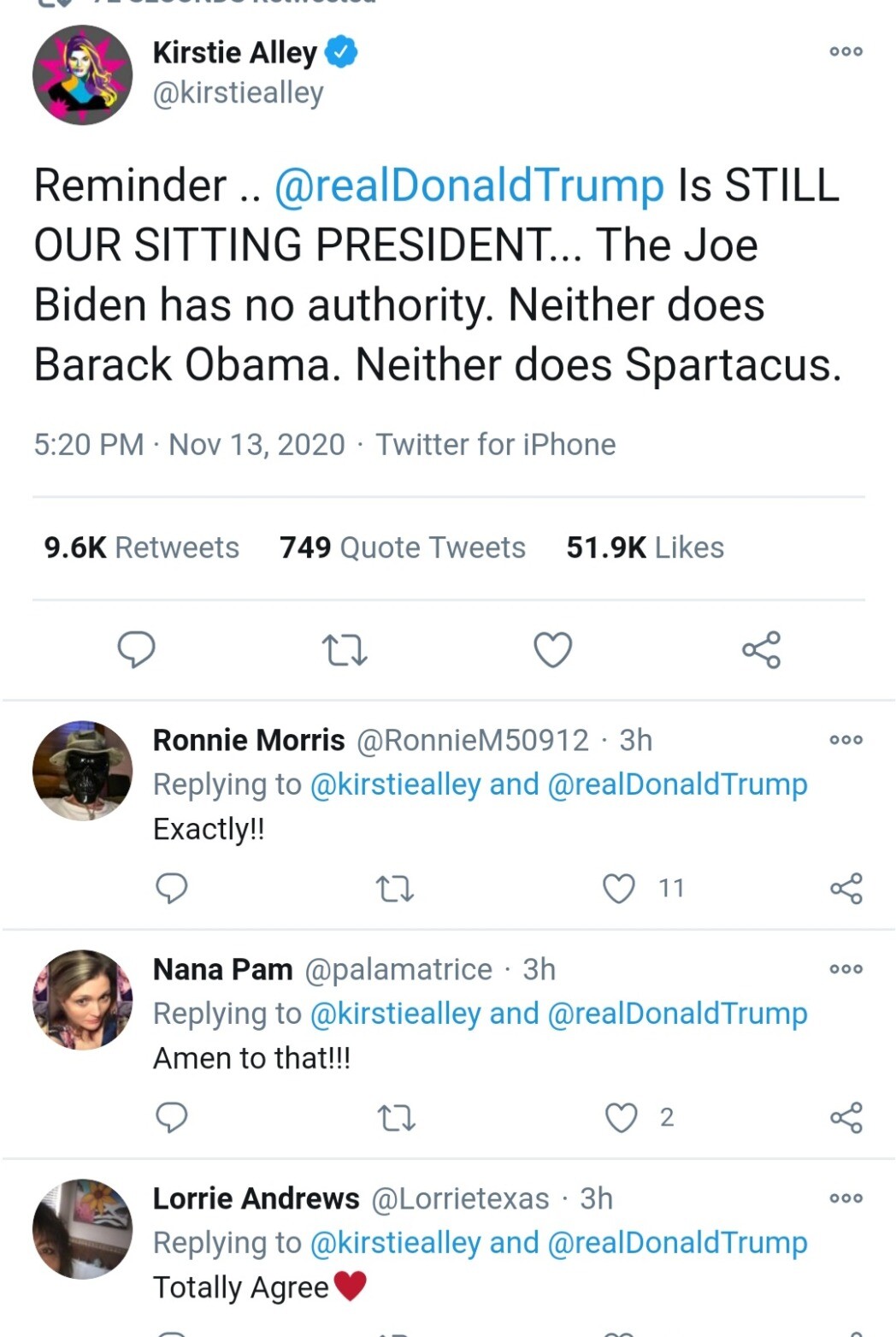Like Nana Pam's reply
Image resolution: width=896 pixels, height=1337 pixels.
tap(621, 1118)
